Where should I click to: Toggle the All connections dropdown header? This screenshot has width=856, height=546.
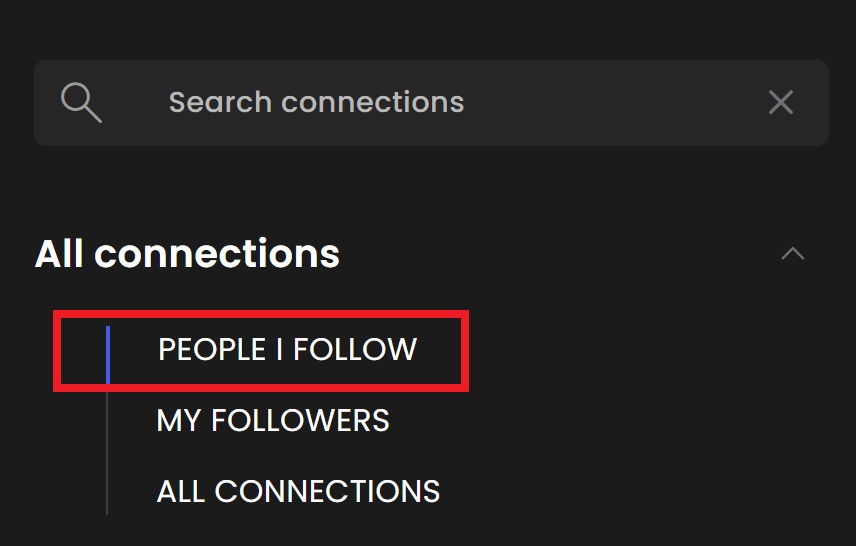(187, 254)
